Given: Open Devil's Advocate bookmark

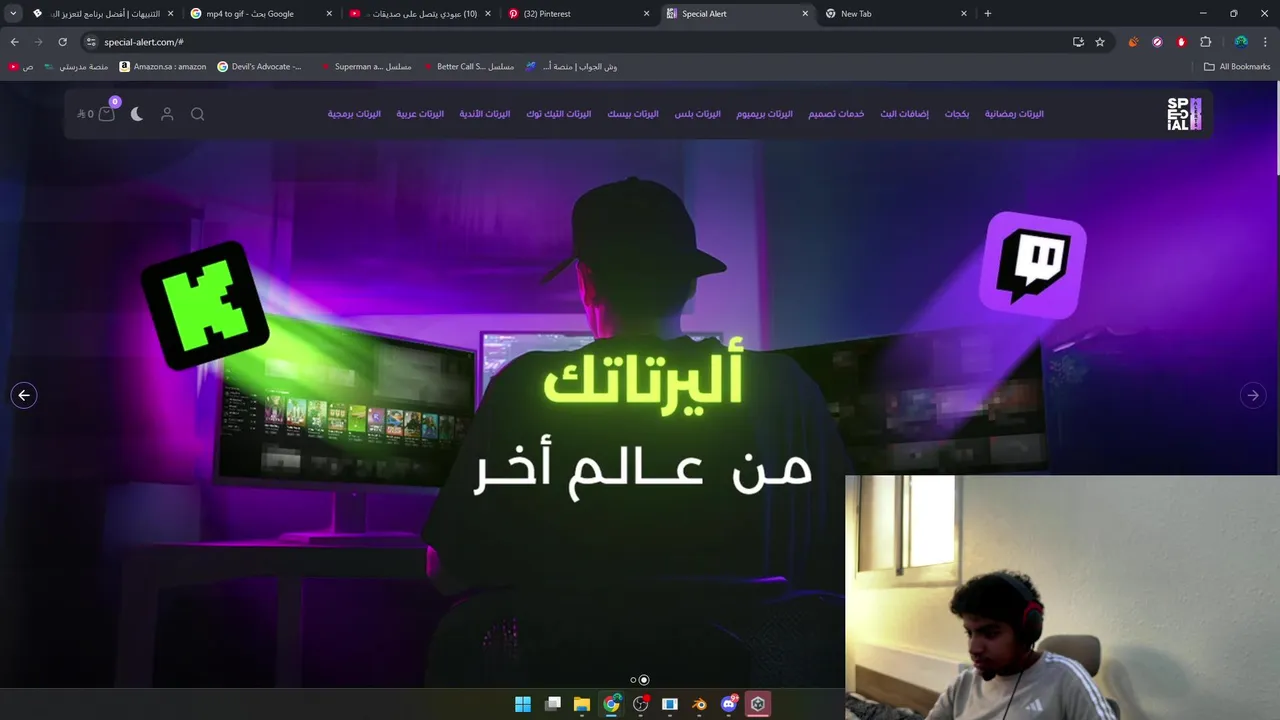Looking at the screenshot, I should [x=259, y=67].
